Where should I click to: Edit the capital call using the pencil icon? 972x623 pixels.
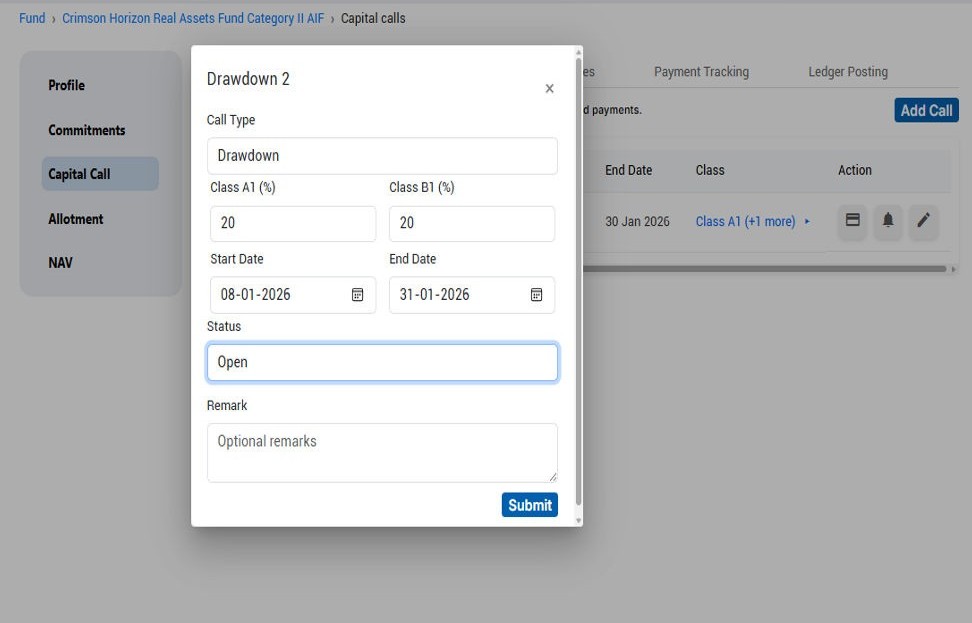pos(923,222)
